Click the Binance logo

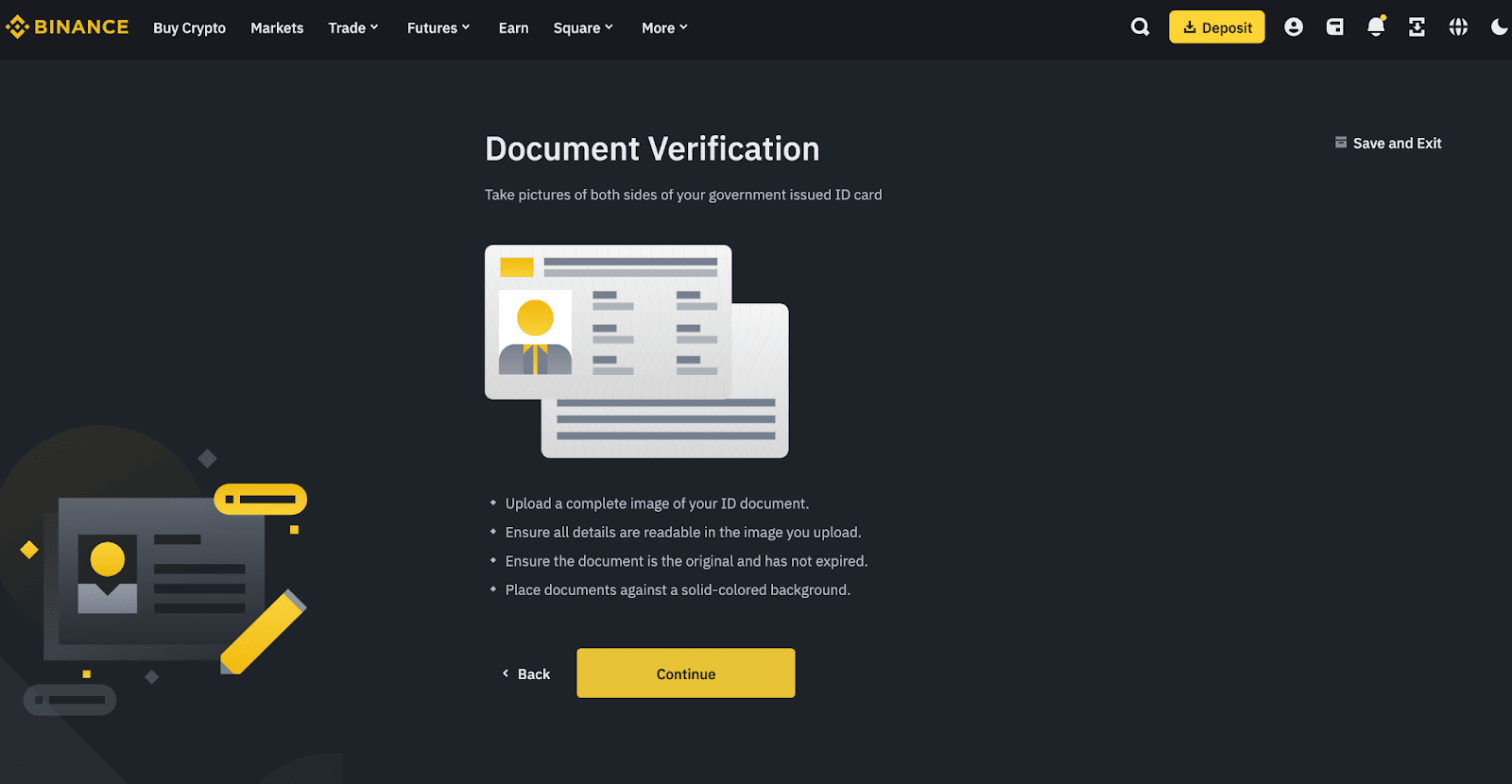67,27
